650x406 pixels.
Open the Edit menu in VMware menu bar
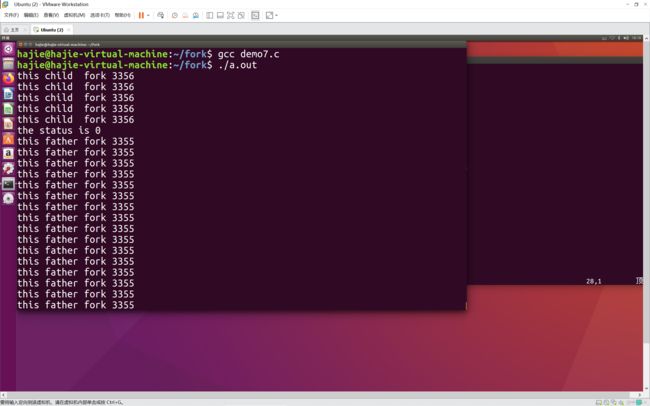point(31,15)
